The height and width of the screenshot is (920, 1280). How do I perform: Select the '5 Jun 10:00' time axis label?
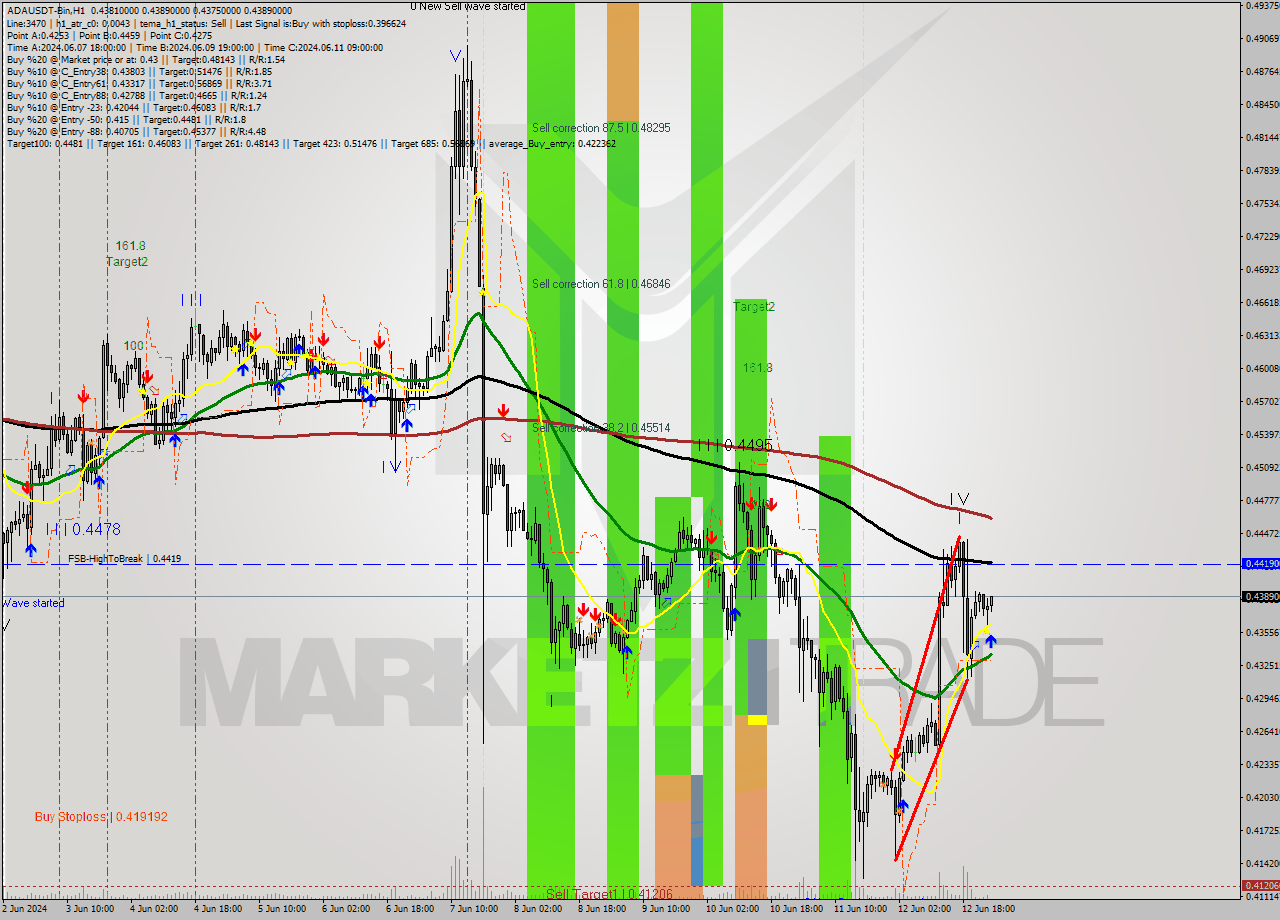[x=281, y=909]
